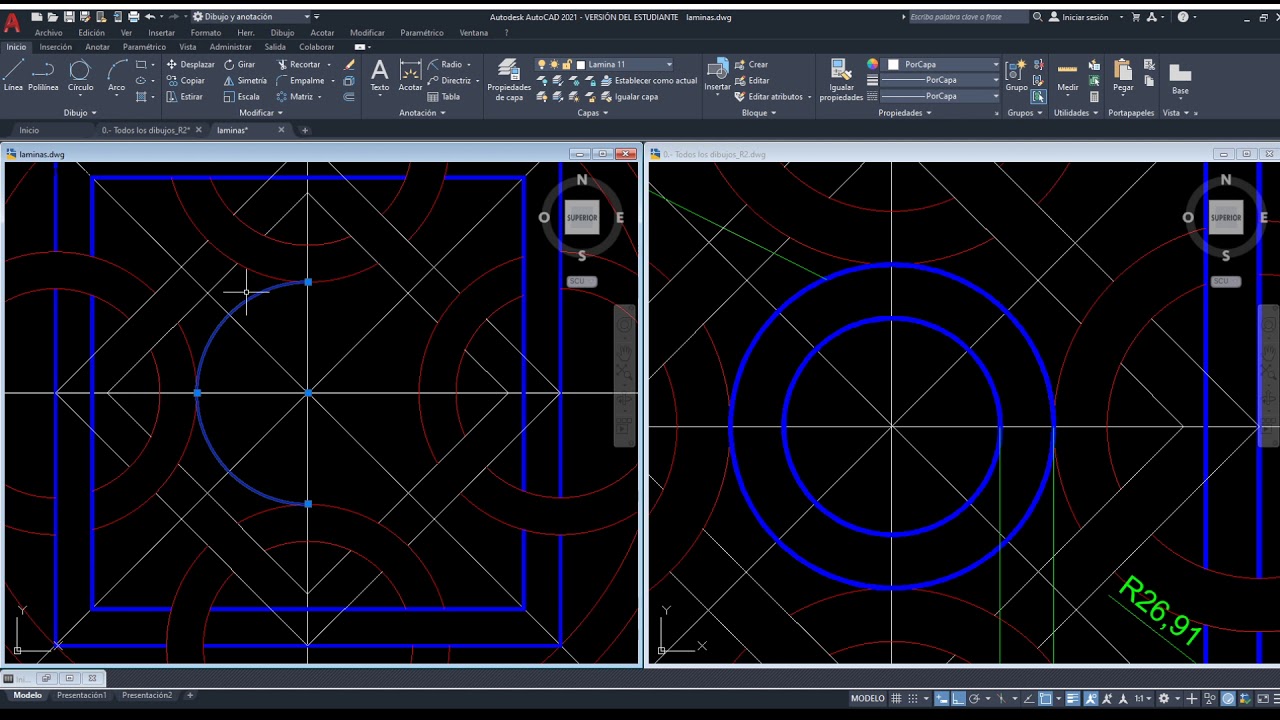This screenshot has height=720, width=1280.
Task: Toggle the MODELO space button
Action: tap(867, 698)
